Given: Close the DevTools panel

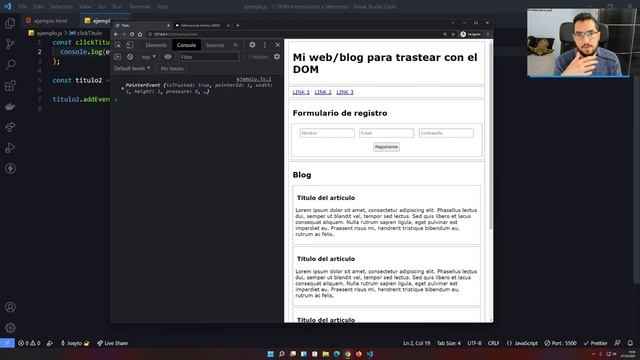Looking at the screenshot, I should click(x=278, y=45).
